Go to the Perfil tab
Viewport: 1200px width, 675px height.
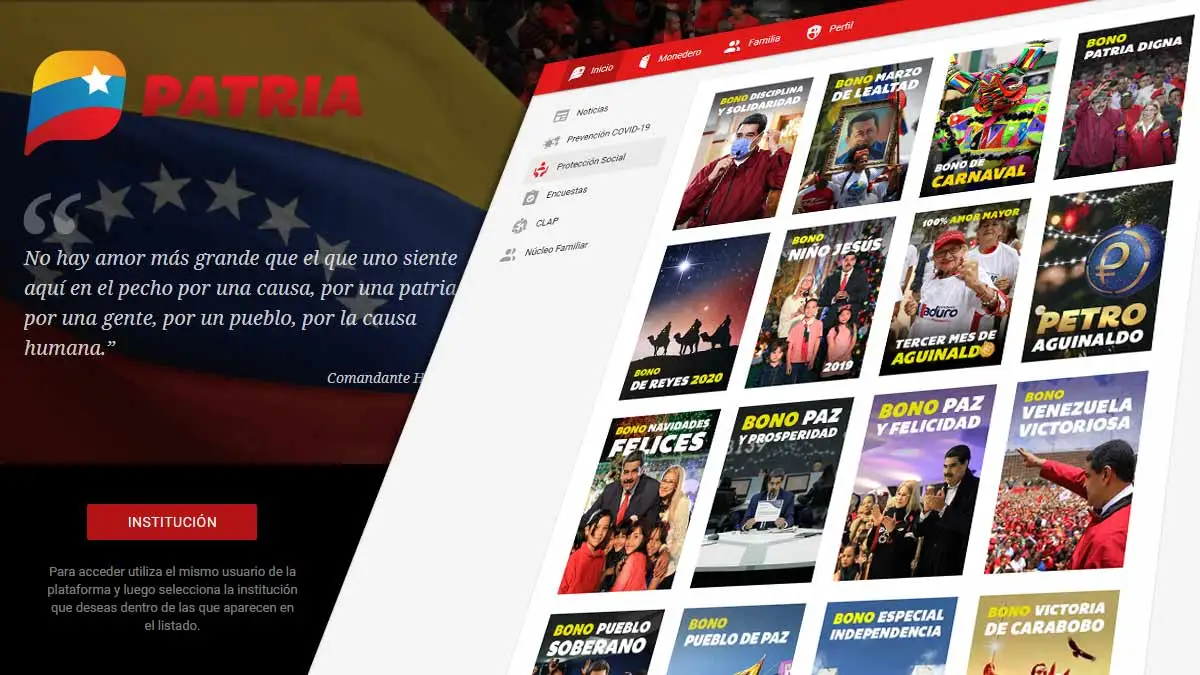[830, 30]
